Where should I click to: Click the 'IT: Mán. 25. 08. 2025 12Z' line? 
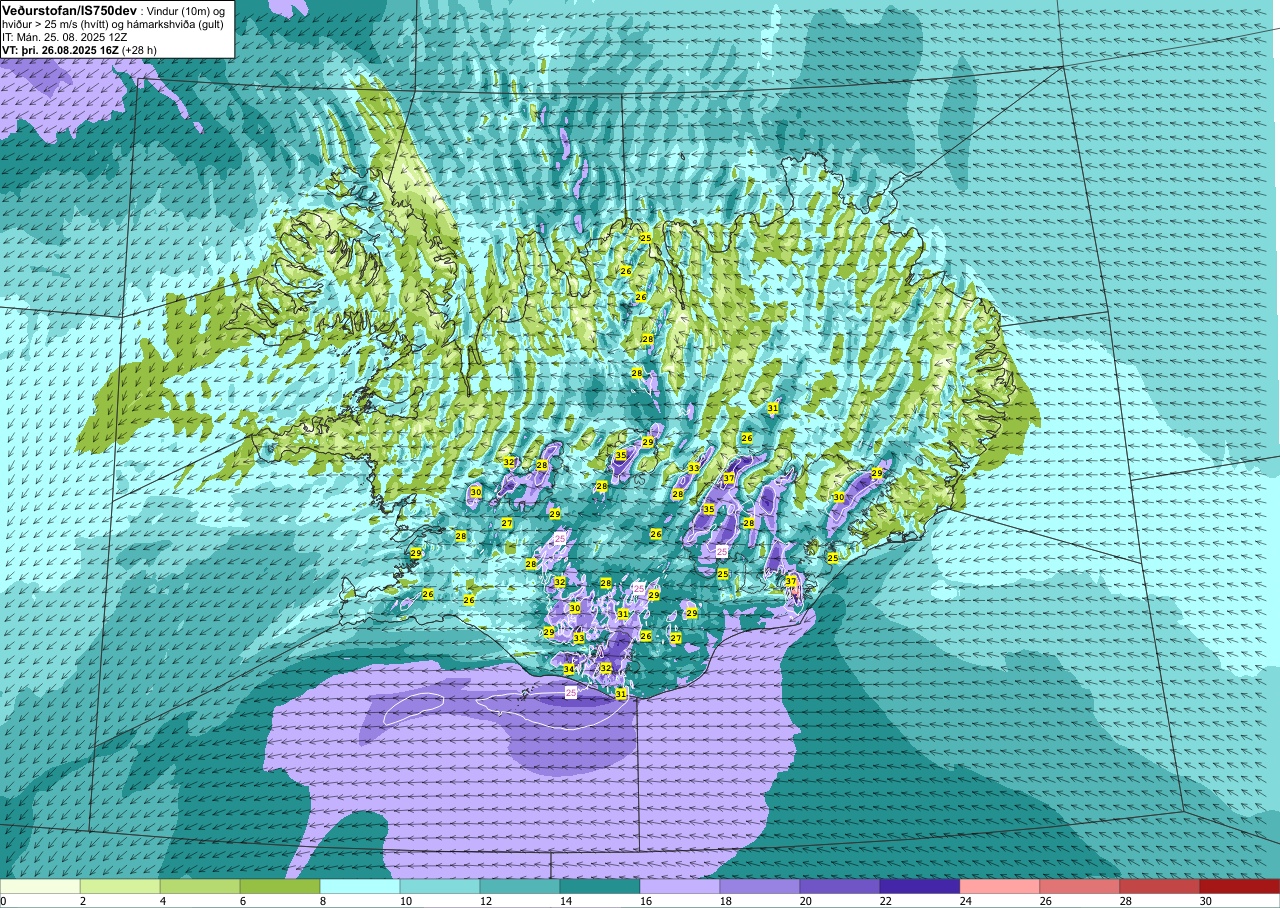pyautogui.click(x=65, y=37)
